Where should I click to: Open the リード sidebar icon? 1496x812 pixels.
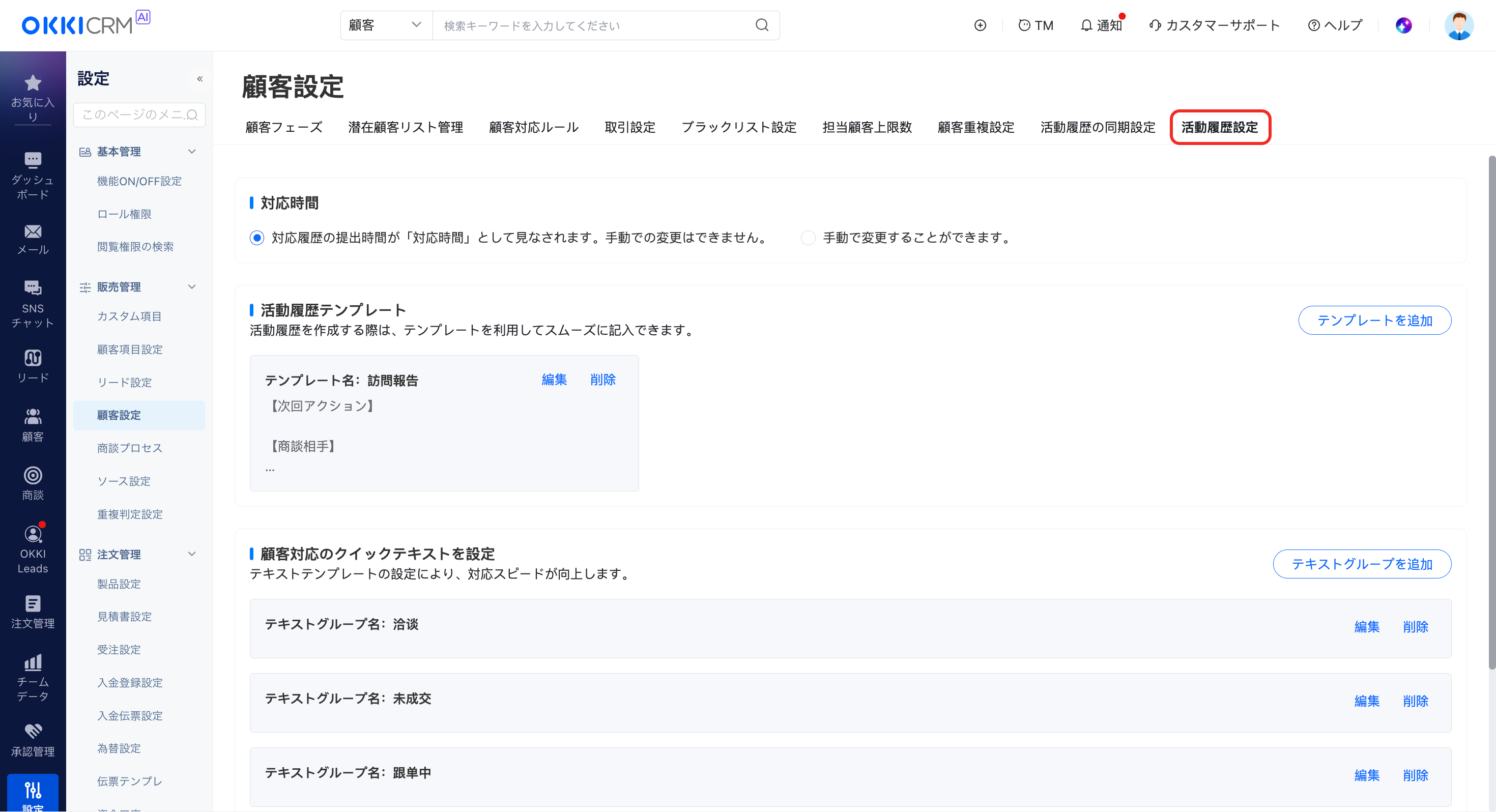(x=33, y=357)
